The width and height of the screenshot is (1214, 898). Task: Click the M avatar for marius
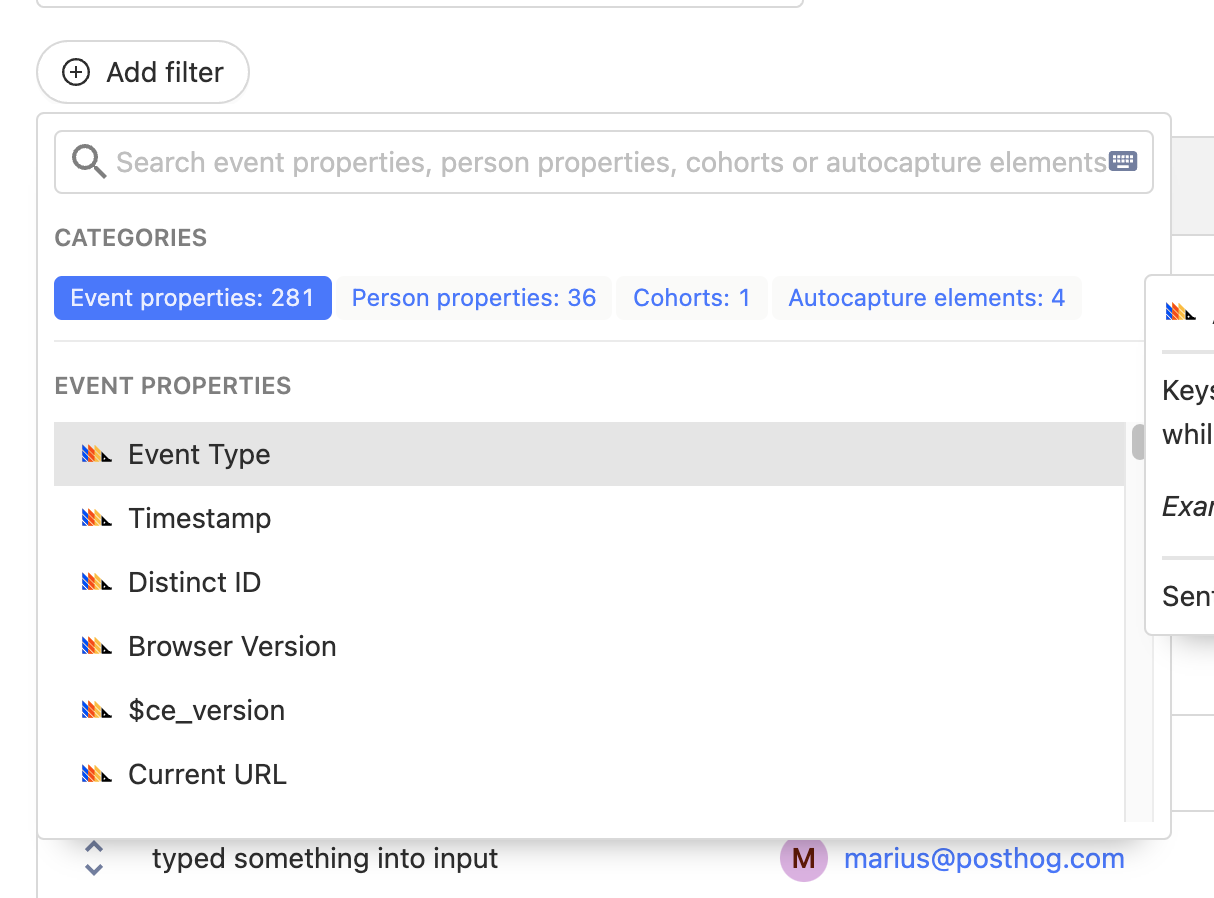803,858
